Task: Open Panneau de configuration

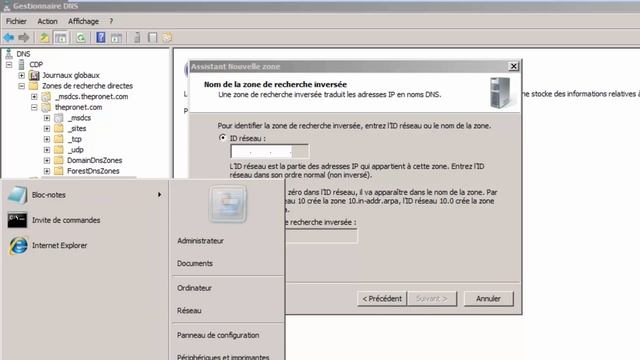Action: coord(218,335)
